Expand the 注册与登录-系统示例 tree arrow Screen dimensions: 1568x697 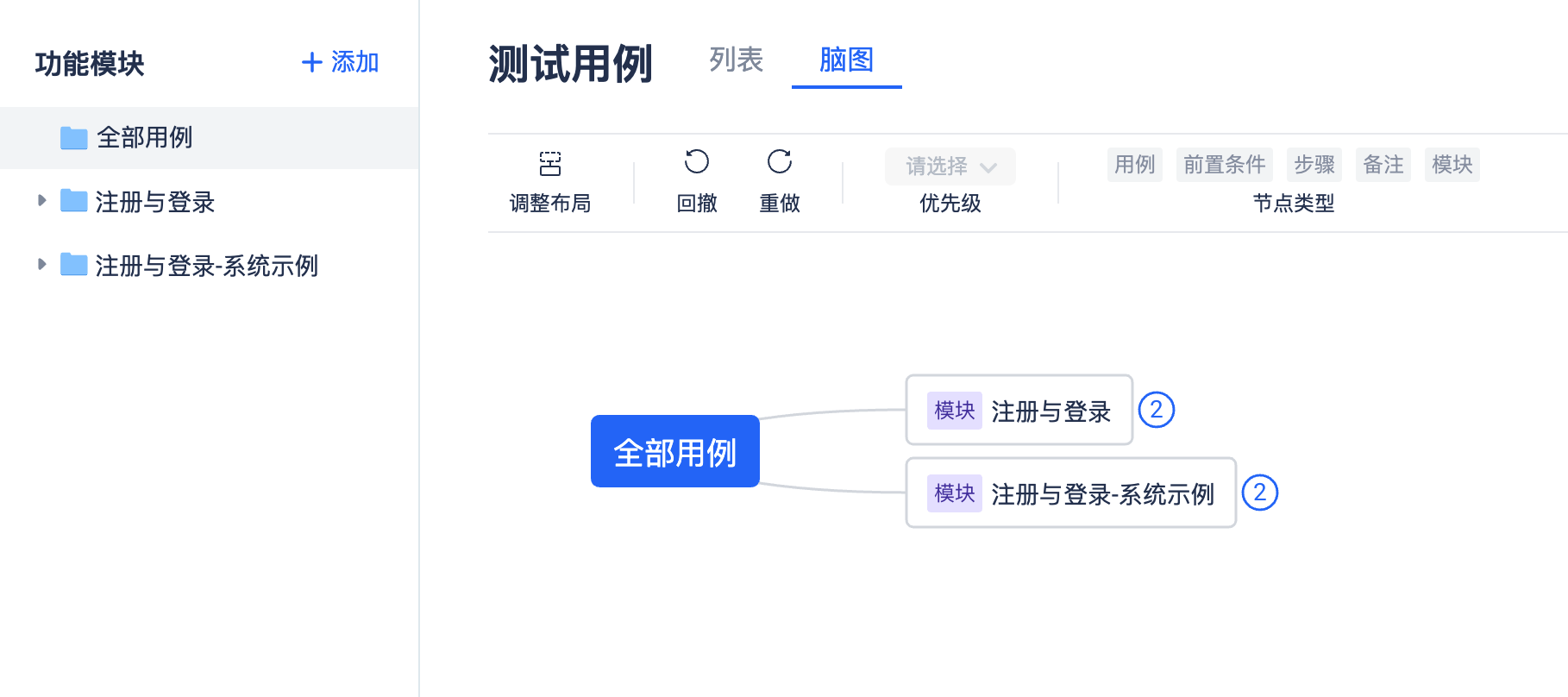41,265
